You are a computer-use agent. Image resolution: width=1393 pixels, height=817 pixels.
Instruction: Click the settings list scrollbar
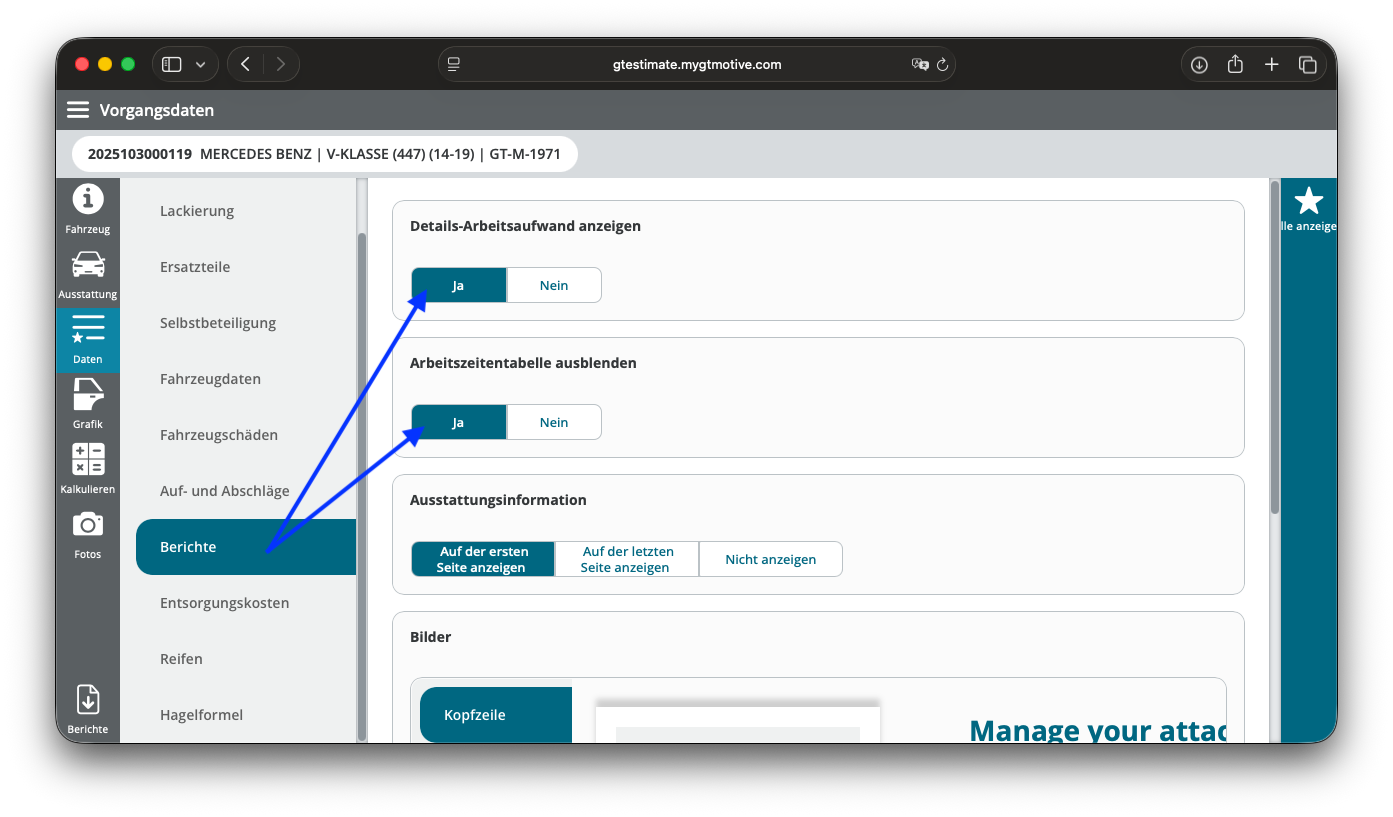(361, 485)
